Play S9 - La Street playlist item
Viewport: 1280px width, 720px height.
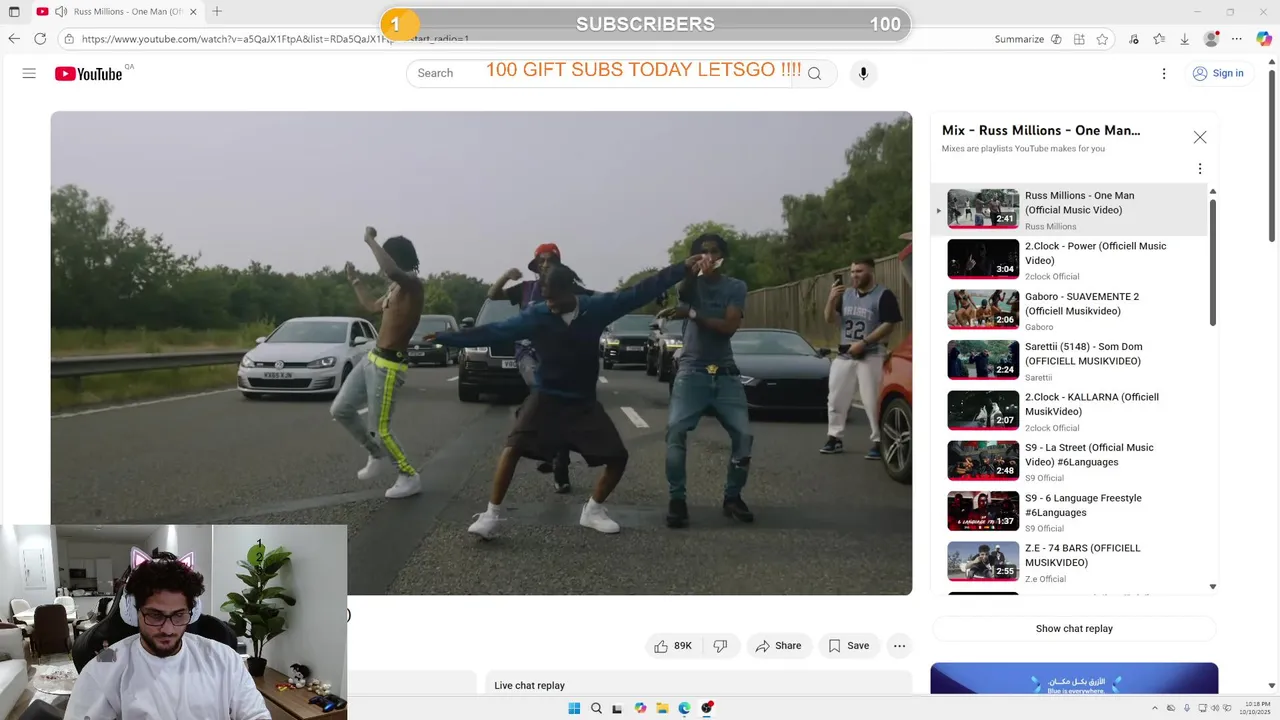coord(1068,461)
